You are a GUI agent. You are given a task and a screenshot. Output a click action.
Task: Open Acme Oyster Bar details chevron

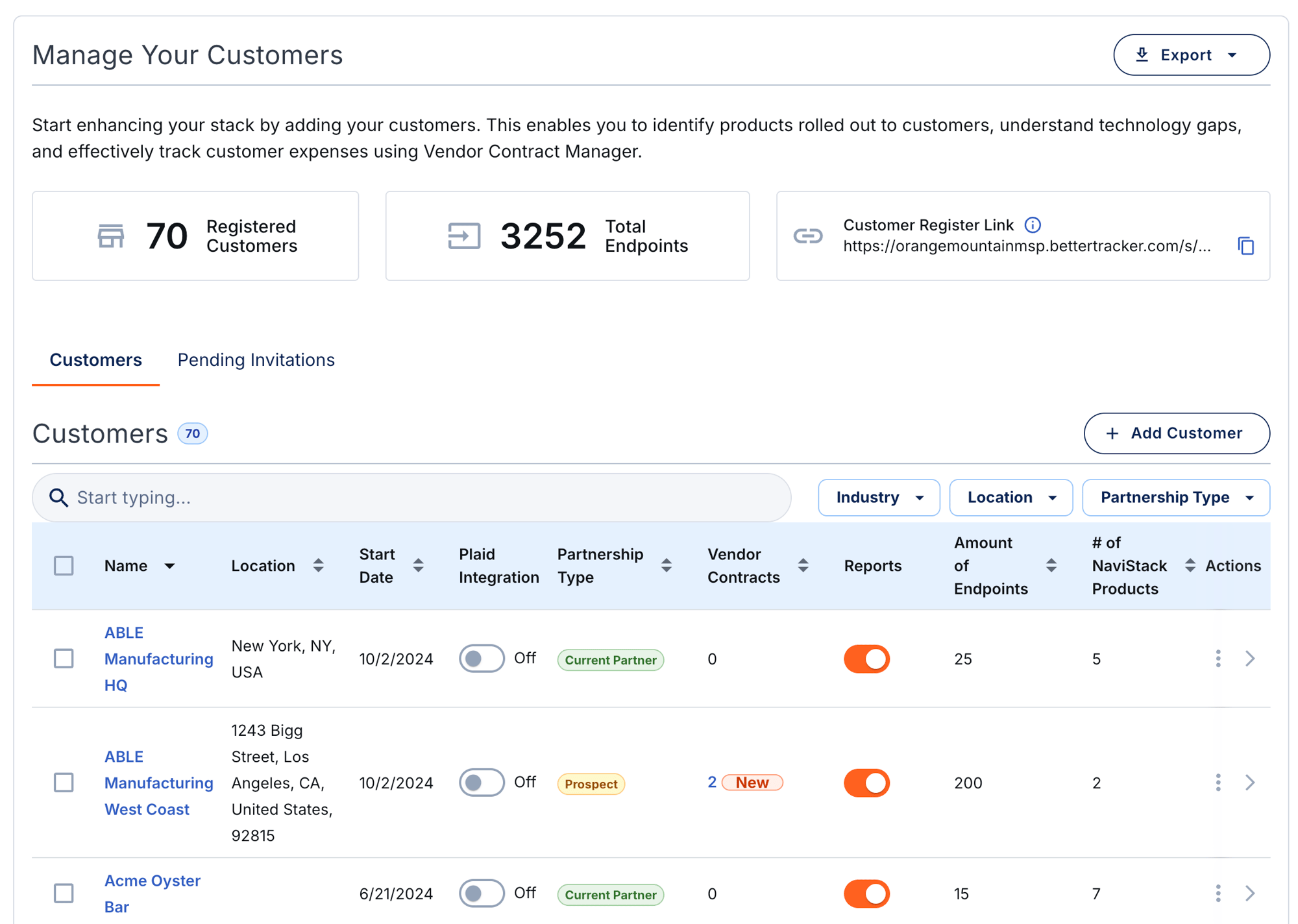[x=1251, y=894]
